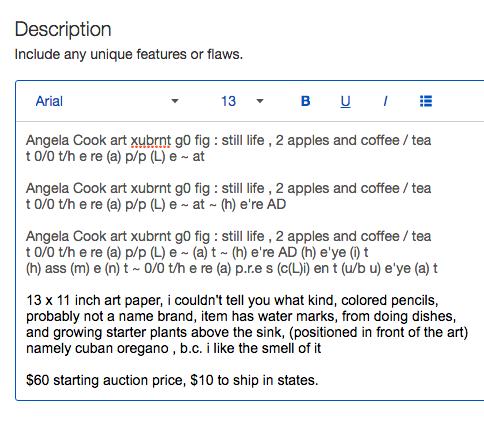Click the misspelled word xubrnt
The height and width of the screenshot is (426, 484).
151,141
